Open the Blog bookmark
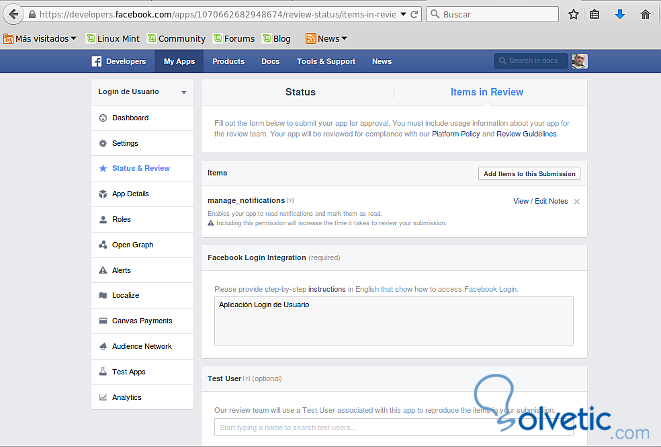Image resolution: width=661 pixels, height=447 pixels. [x=276, y=39]
